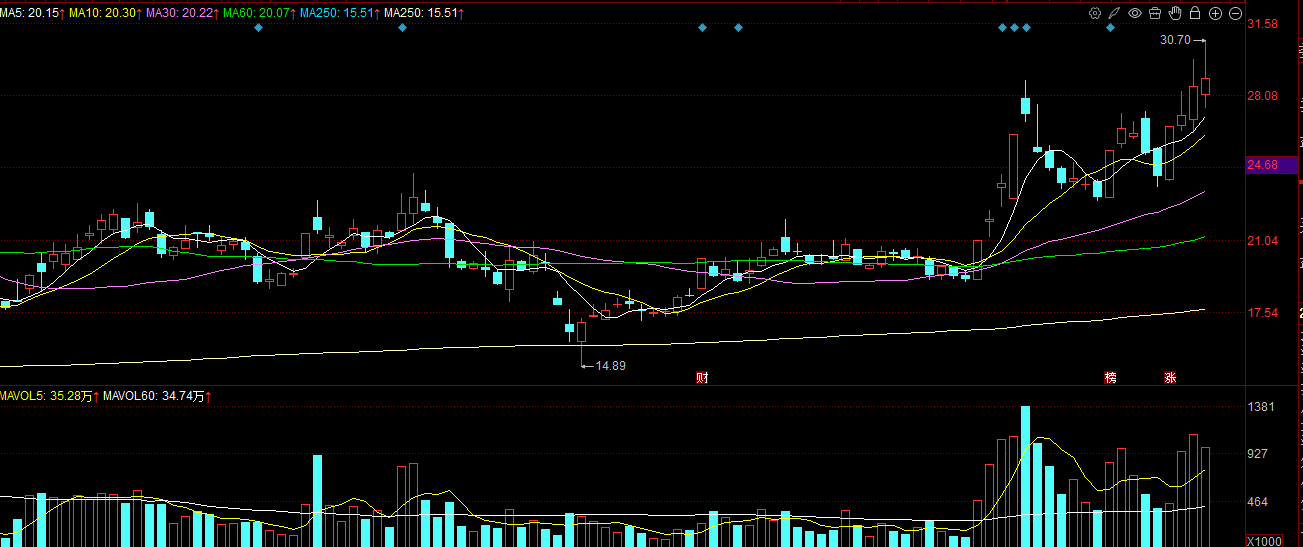
Task: Click the 1381 volume axis value
Action: point(1261,407)
